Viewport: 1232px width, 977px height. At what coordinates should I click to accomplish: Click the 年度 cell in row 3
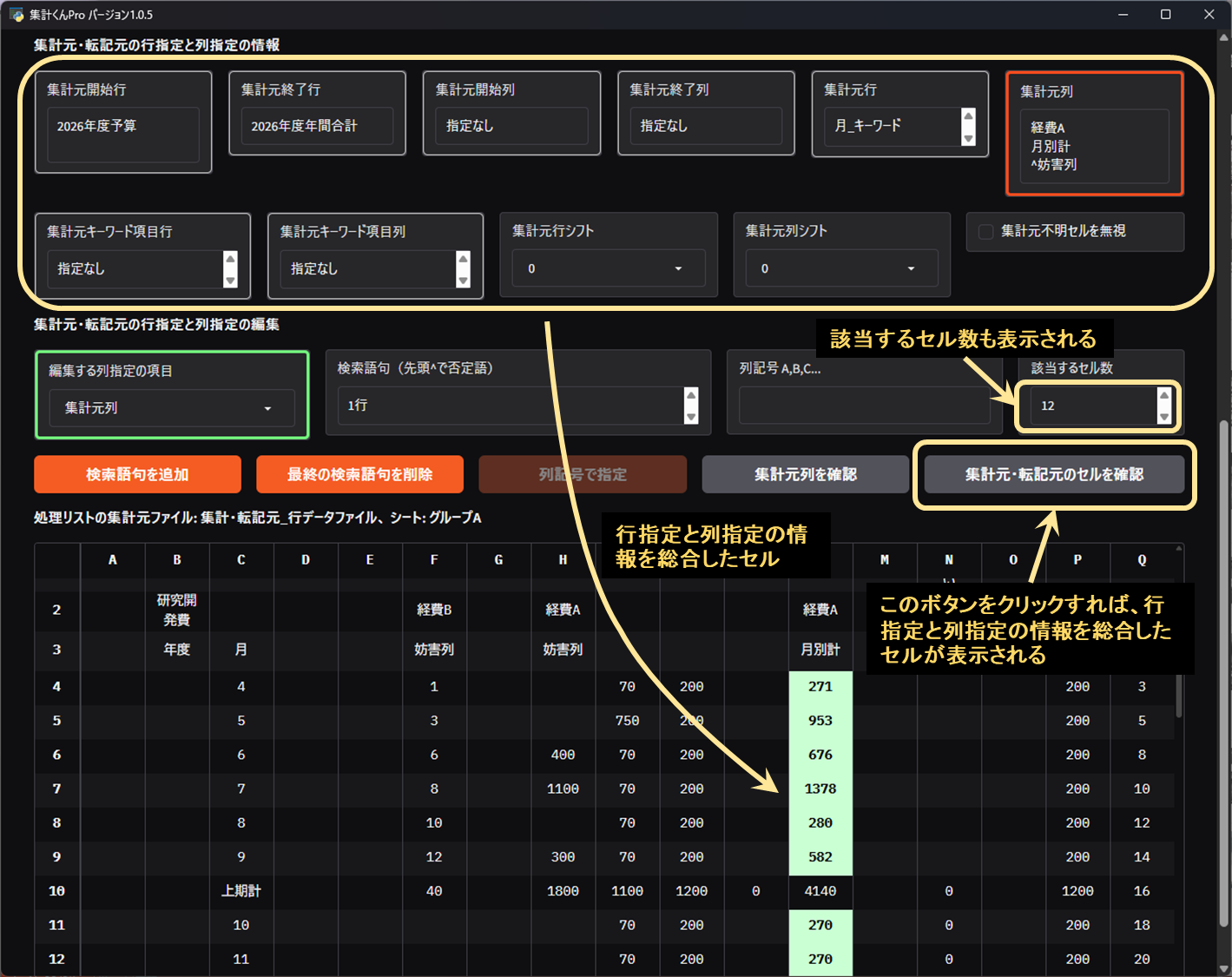[177, 650]
